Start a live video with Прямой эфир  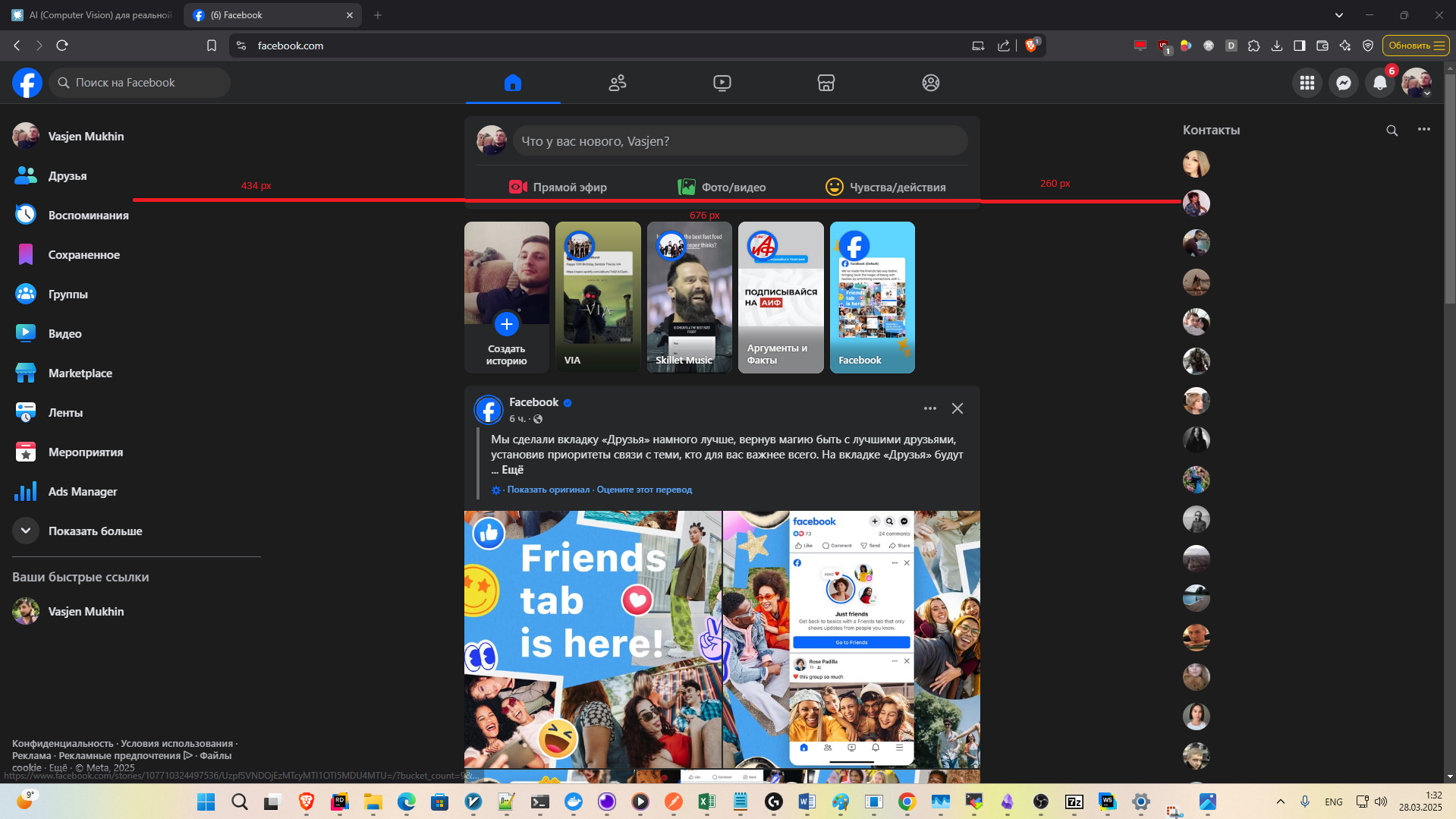(x=558, y=187)
